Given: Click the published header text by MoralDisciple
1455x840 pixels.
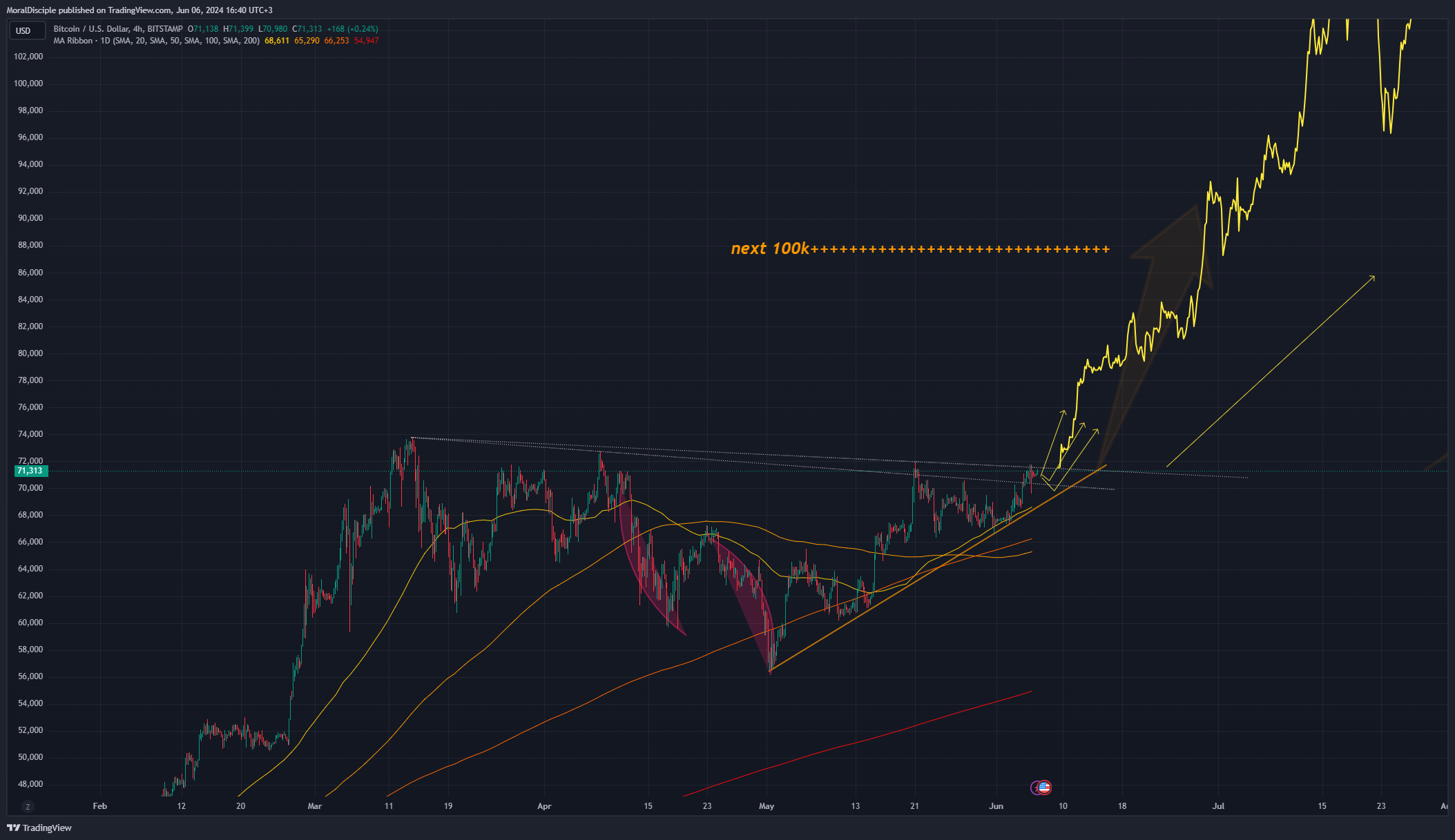Looking at the screenshot, I should 139,10.
